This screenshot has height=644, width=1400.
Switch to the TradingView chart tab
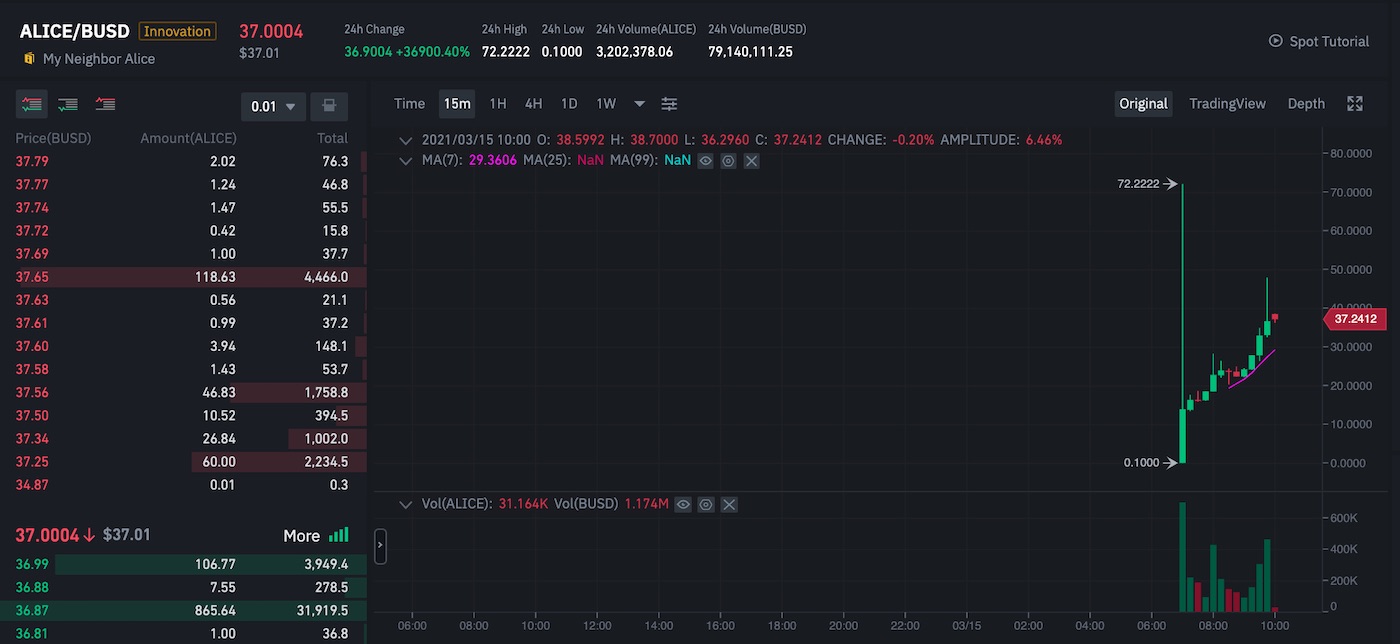(1227, 104)
